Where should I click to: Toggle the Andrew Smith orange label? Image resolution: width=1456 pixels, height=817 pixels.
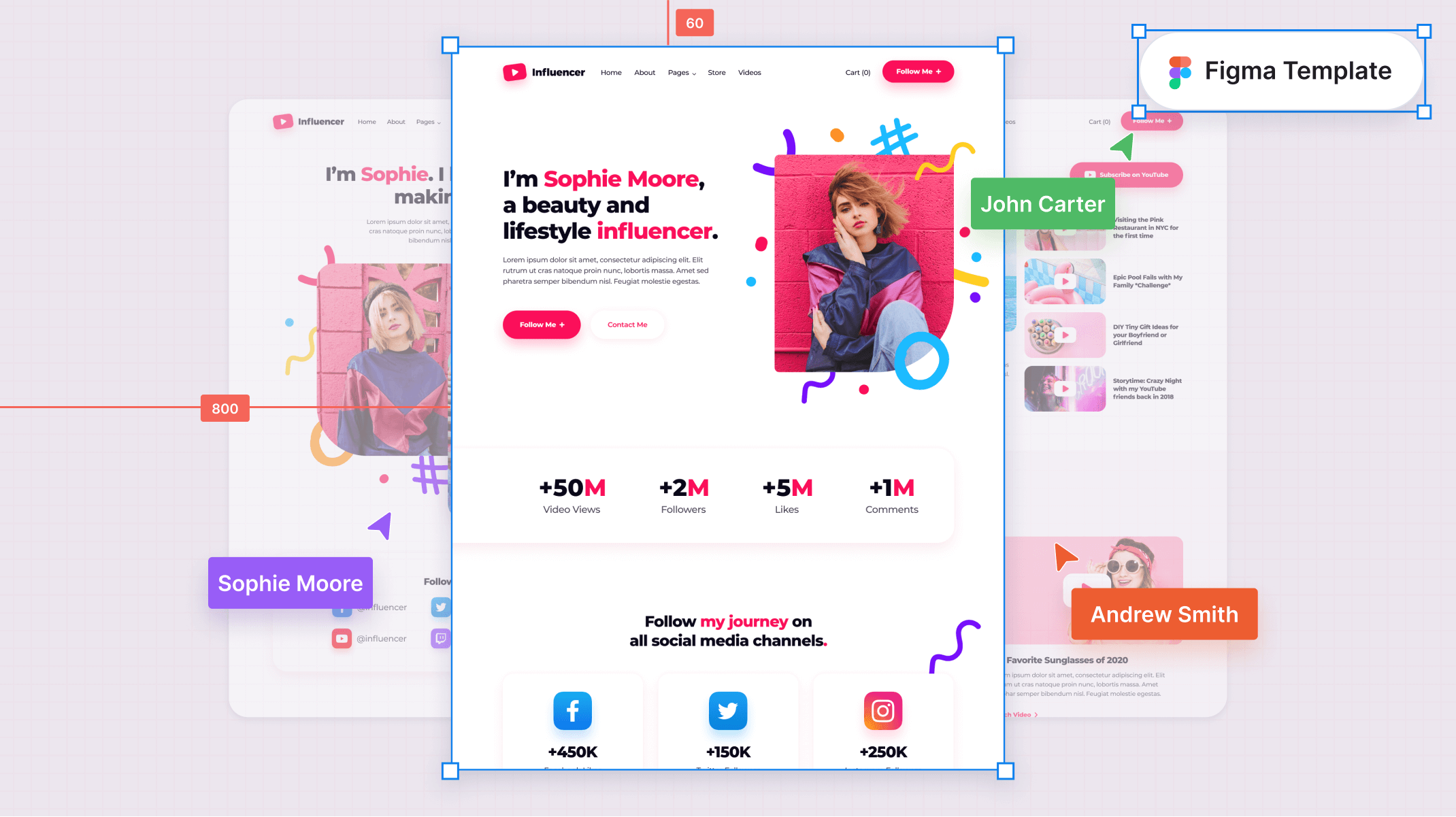[x=1162, y=614]
